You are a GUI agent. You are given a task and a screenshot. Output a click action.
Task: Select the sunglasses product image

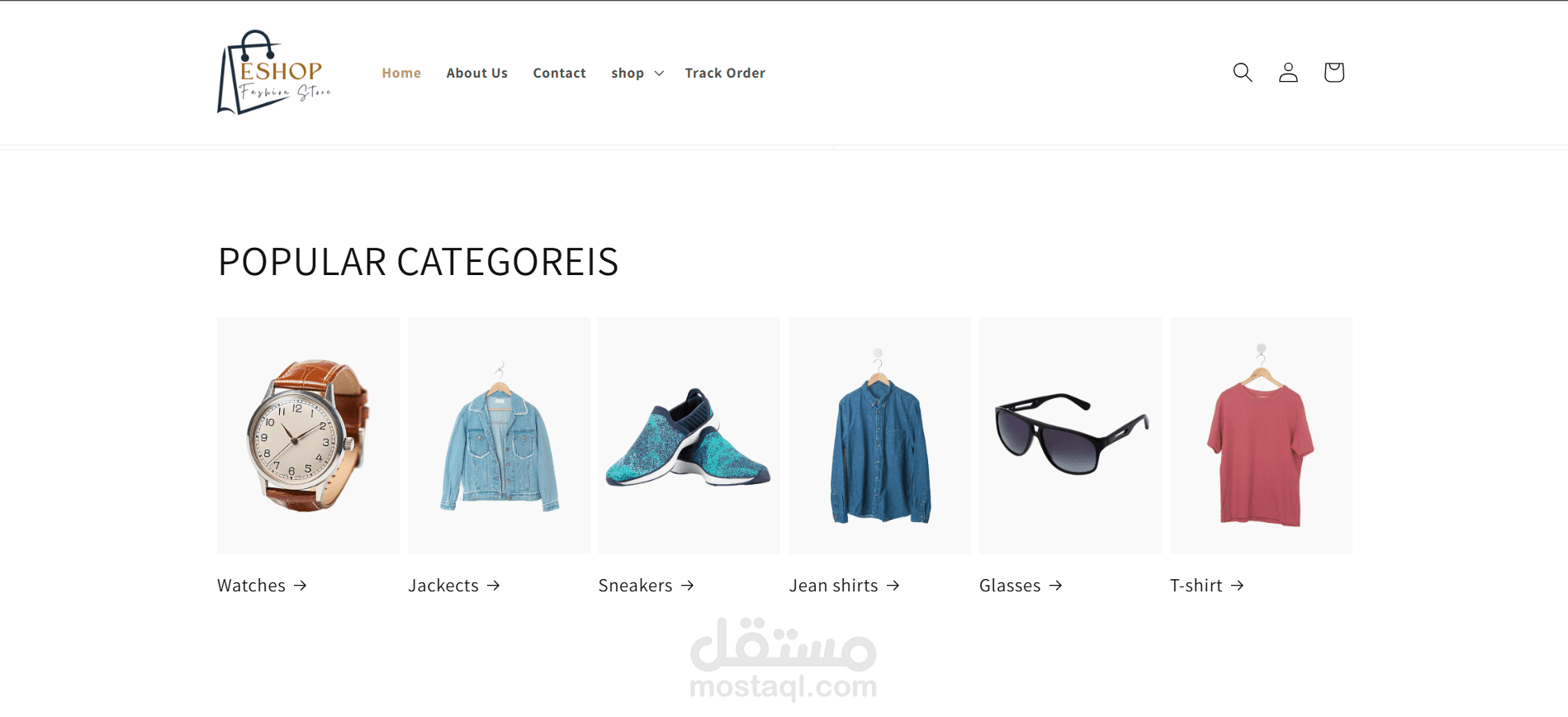tap(1070, 435)
